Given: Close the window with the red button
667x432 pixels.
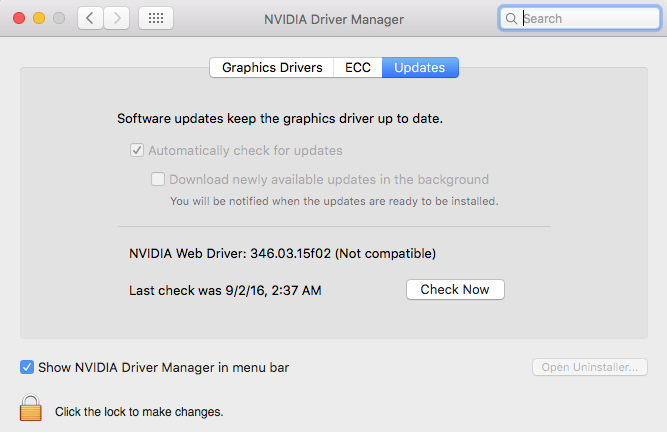Looking at the screenshot, I should point(19,18).
